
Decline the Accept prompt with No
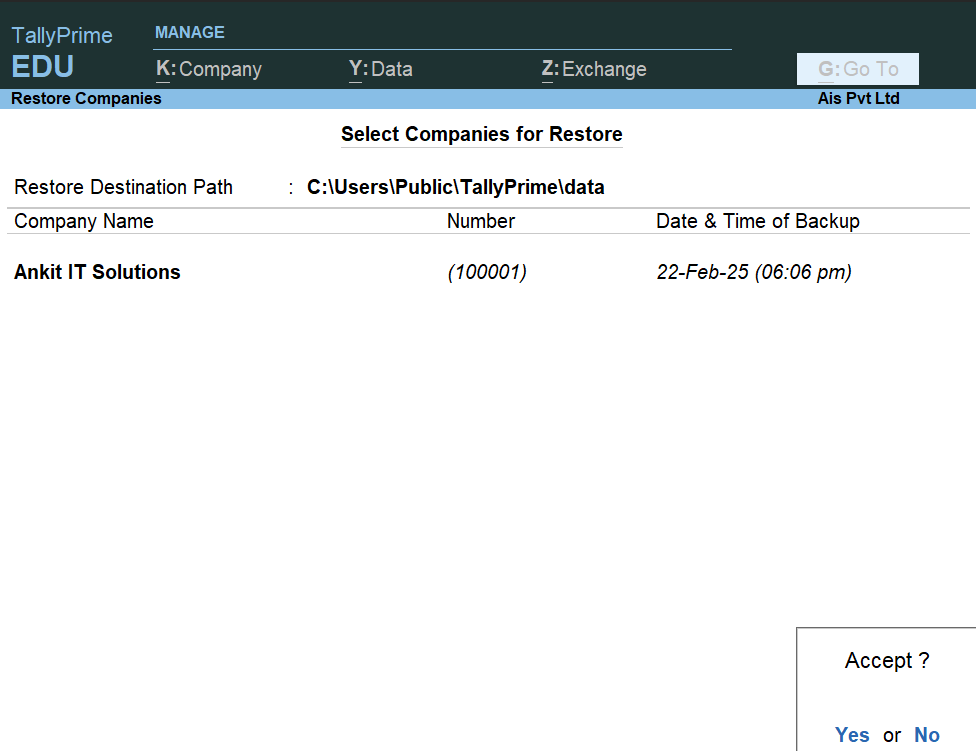click(x=927, y=735)
